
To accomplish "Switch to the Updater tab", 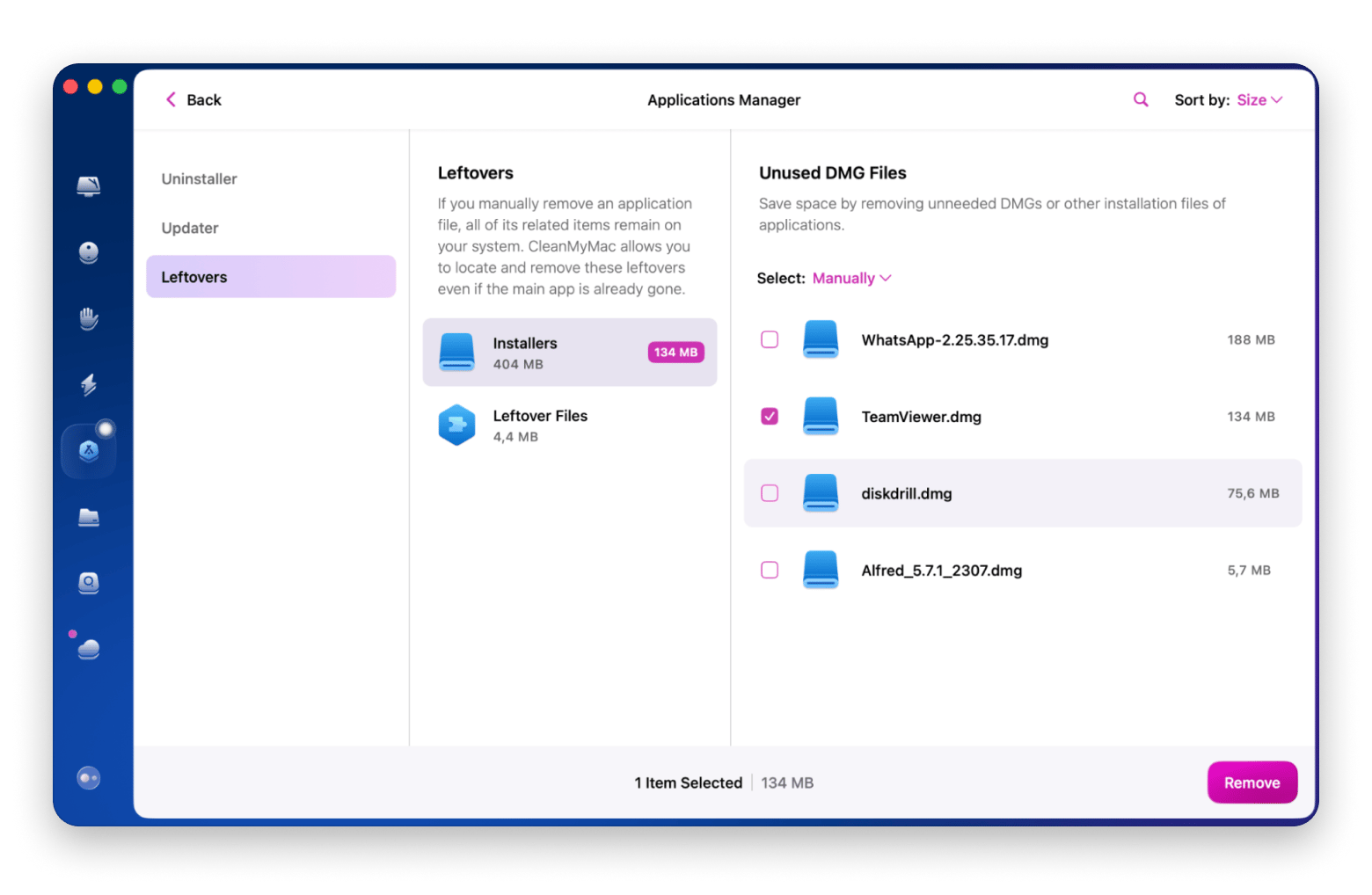I will (190, 228).
